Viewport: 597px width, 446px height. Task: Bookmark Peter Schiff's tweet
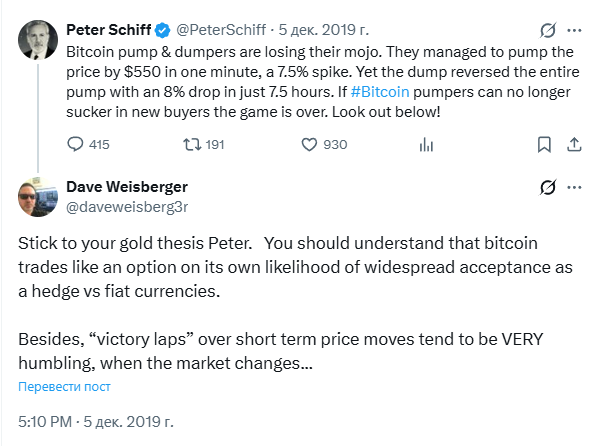pos(544,145)
